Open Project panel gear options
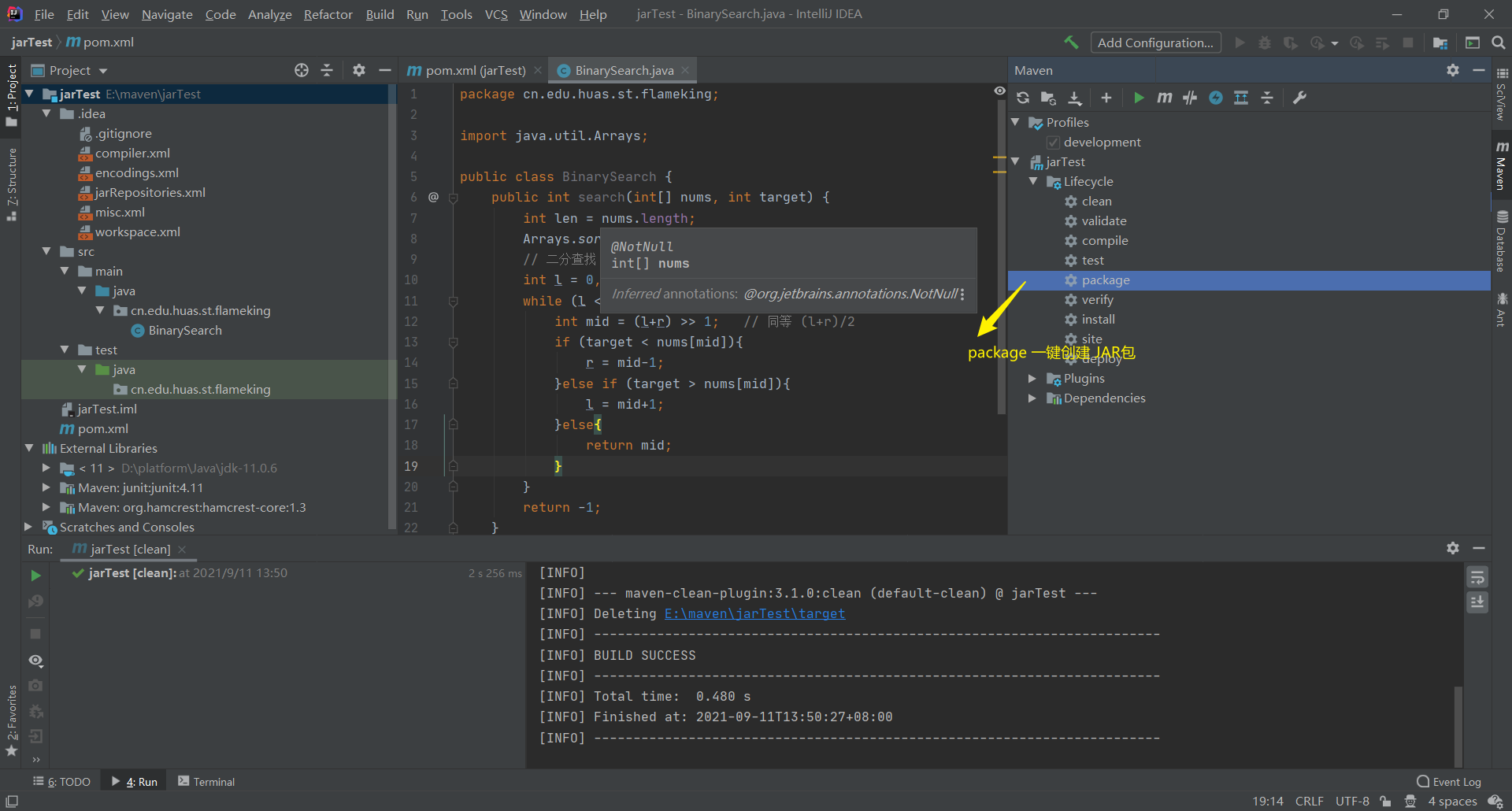 coord(359,70)
